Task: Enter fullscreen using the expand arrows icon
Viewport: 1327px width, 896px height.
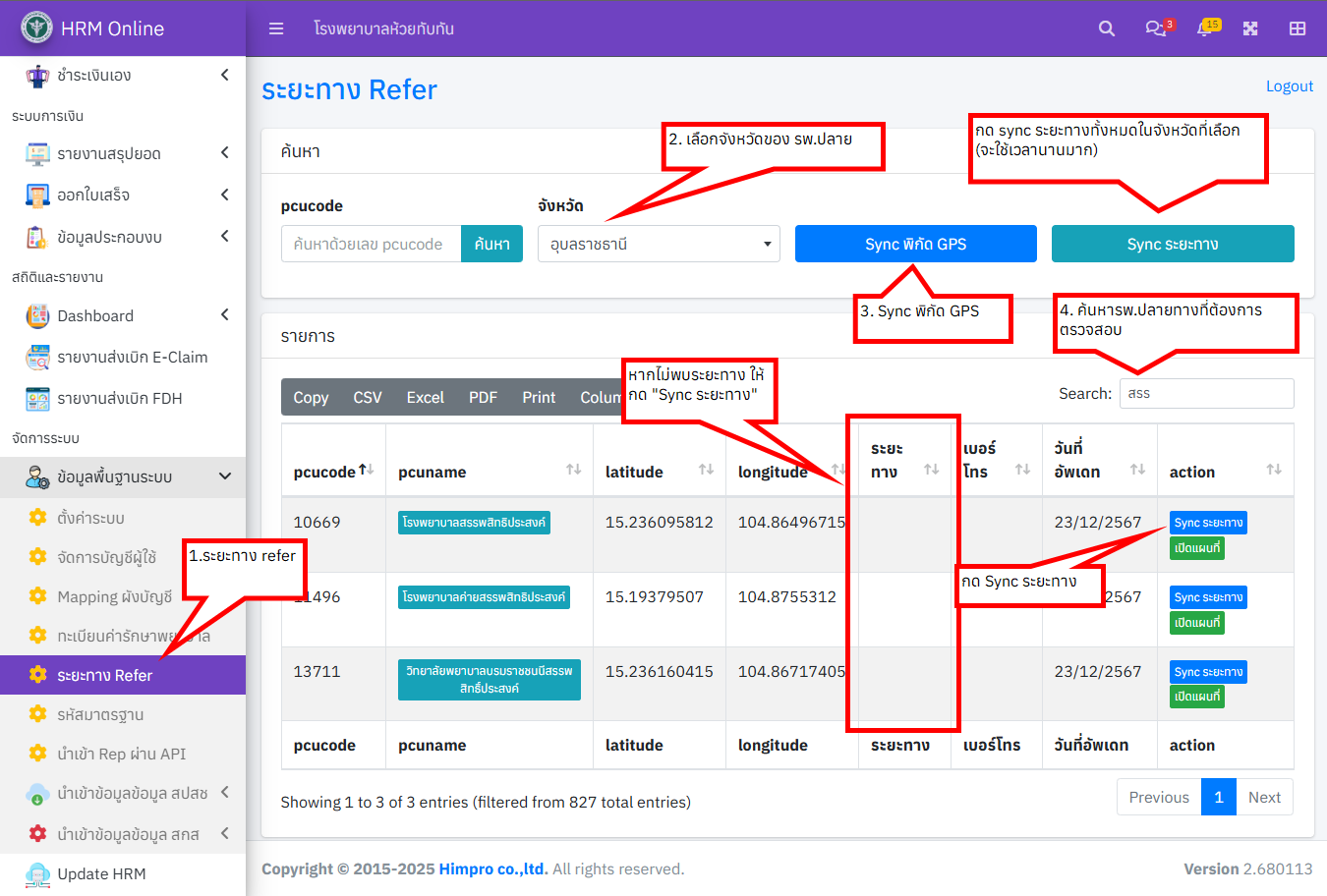Action: [1250, 28]
